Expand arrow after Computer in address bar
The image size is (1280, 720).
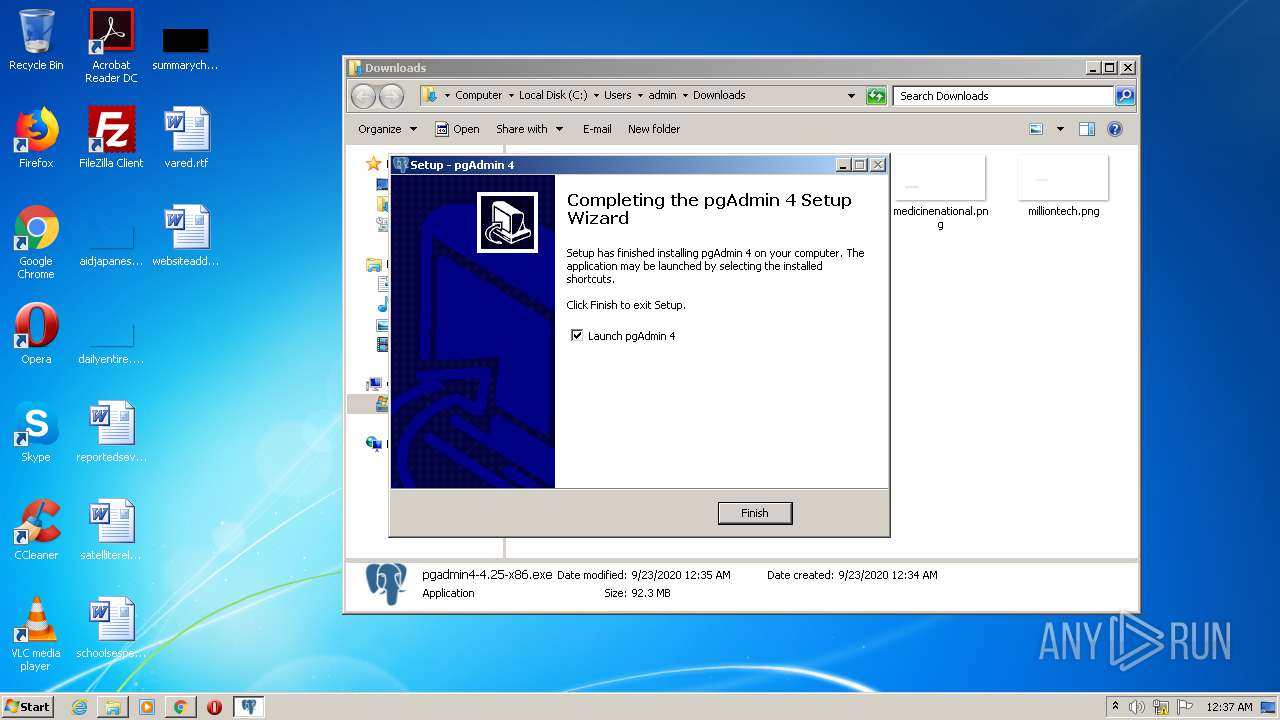510,96
